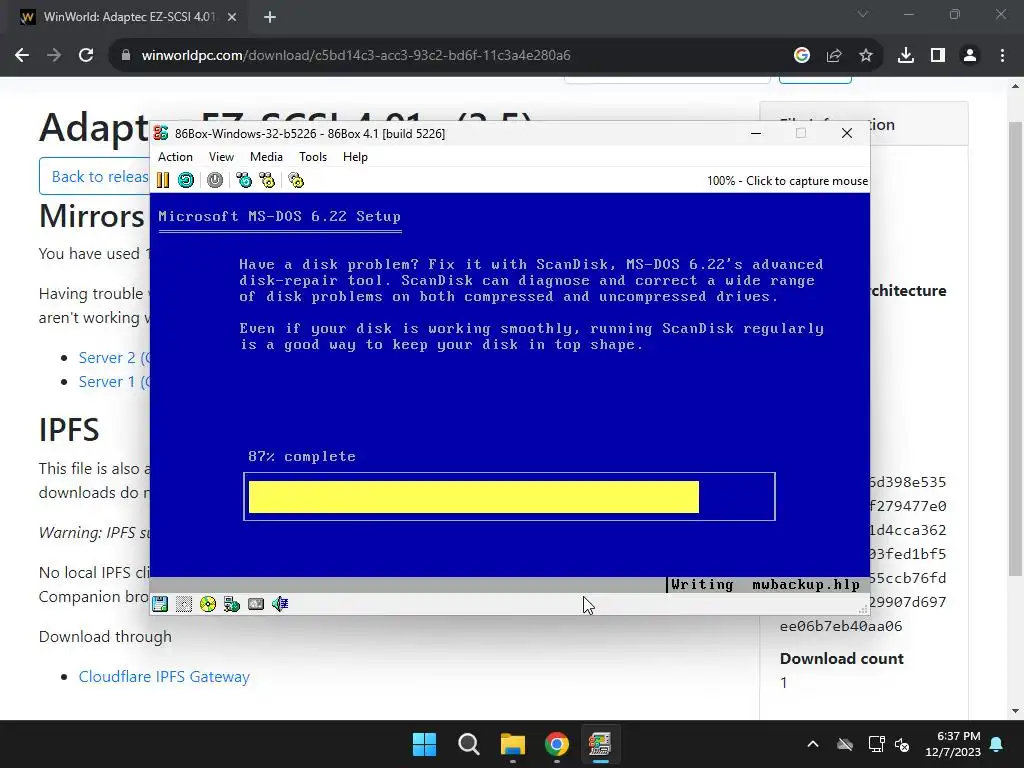Click the network status bar icon in 86Box
The image size is (1024, 768).
[232, 604]
